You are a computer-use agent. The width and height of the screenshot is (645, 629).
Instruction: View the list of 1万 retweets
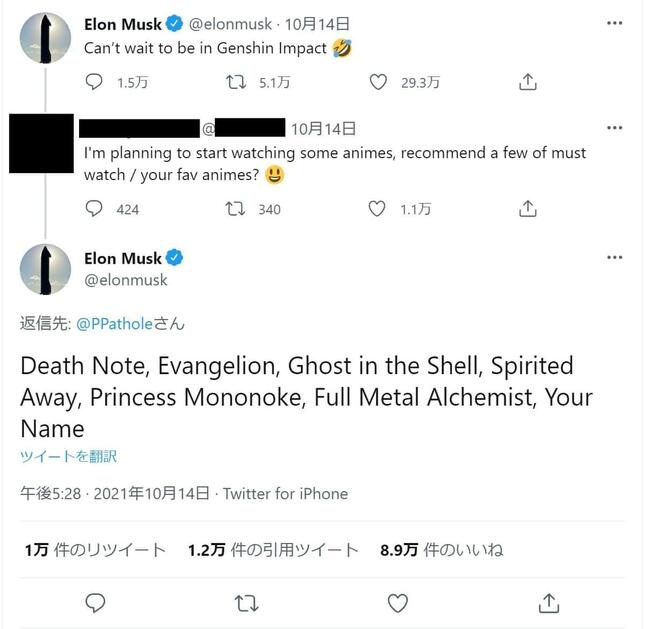click(x=95, y=550)
